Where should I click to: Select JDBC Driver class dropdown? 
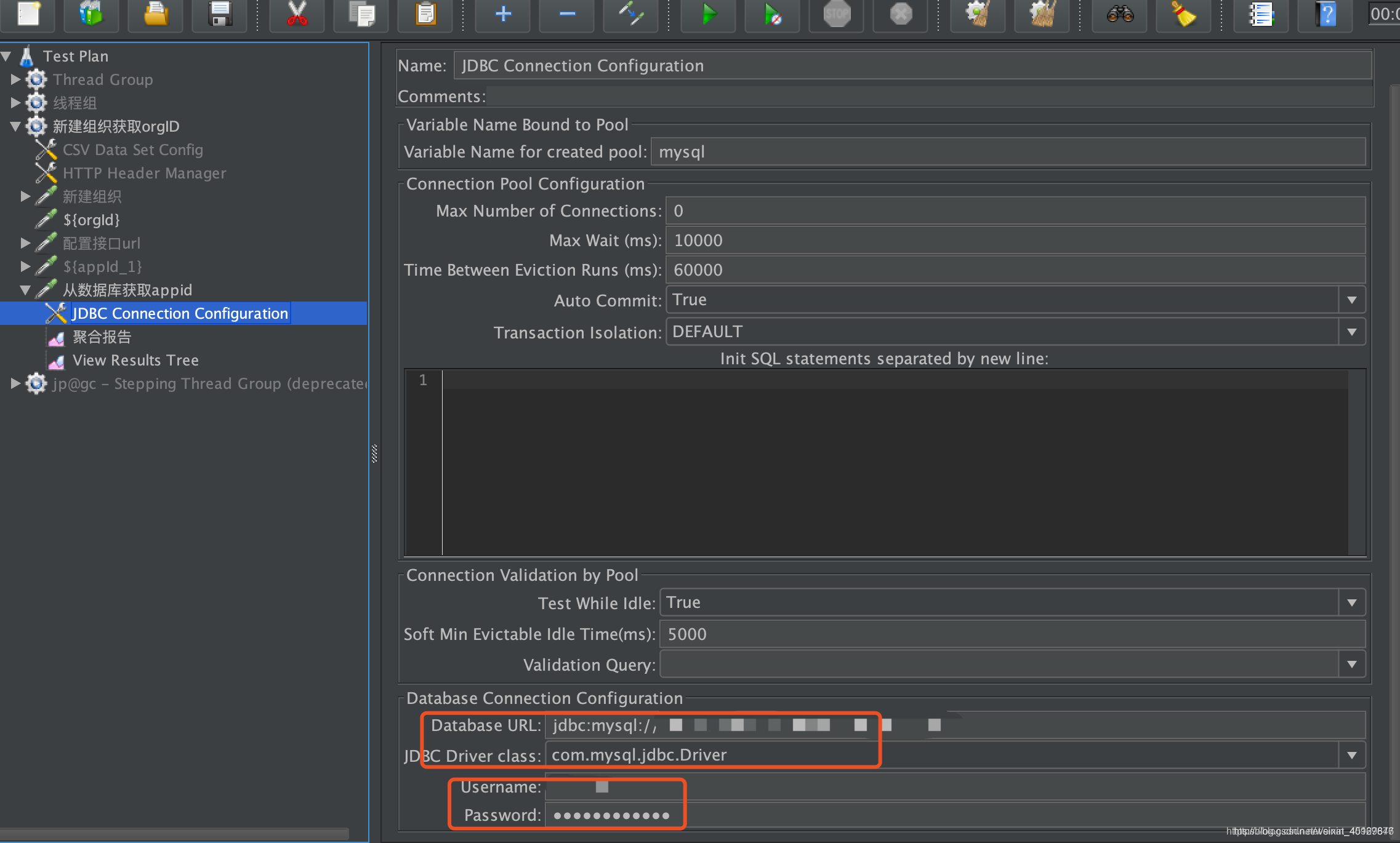click(x=1353, y=755)
